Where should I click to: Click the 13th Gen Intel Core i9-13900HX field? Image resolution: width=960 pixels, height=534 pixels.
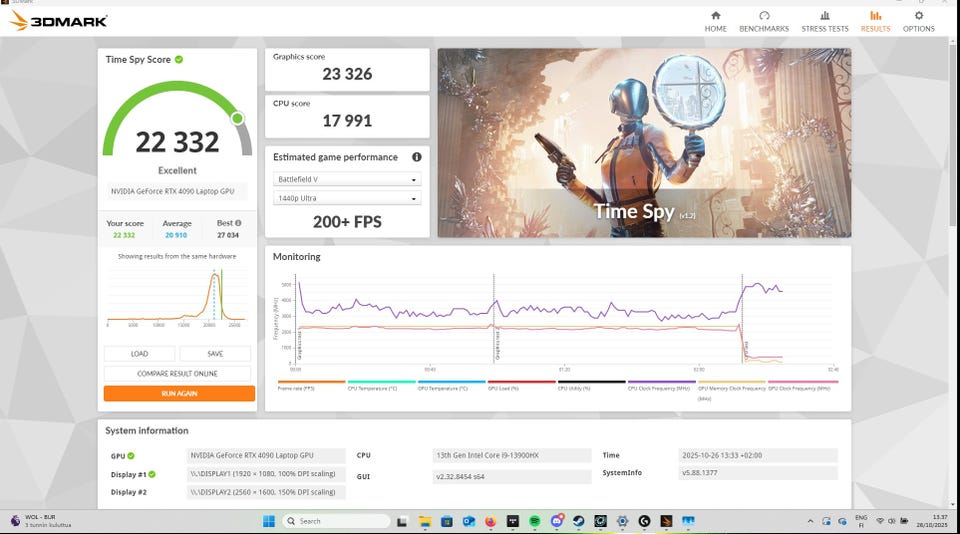click(x=512, y=456)
